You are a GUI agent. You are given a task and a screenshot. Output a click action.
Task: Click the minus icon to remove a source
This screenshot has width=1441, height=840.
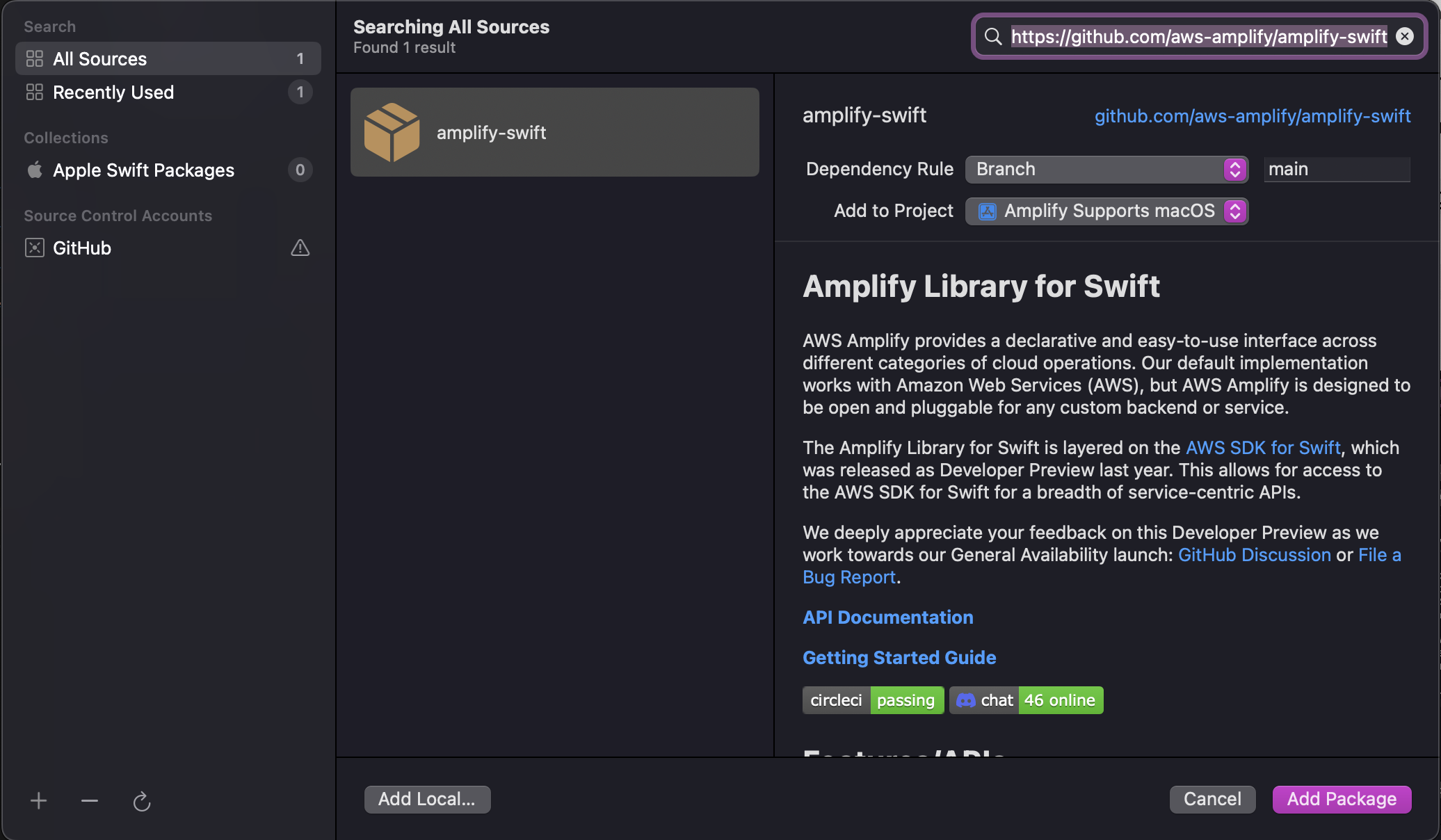90,801
